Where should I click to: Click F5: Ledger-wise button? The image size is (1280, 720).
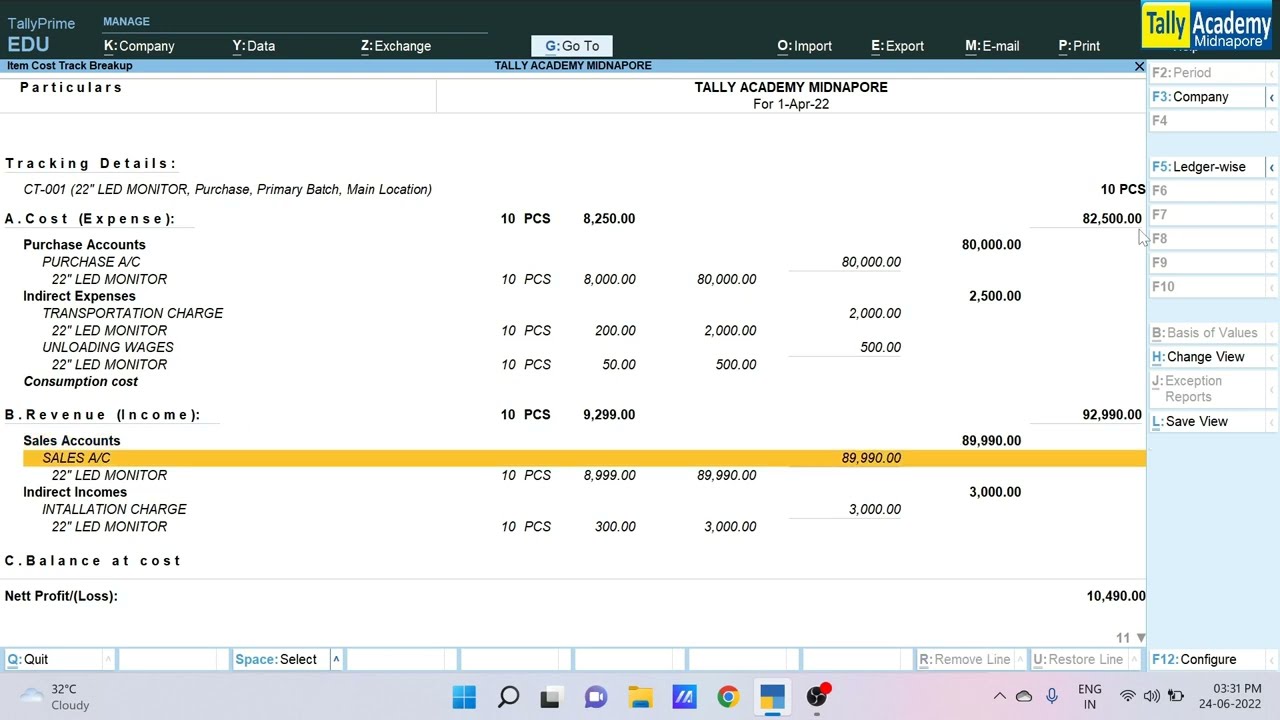1207,167
